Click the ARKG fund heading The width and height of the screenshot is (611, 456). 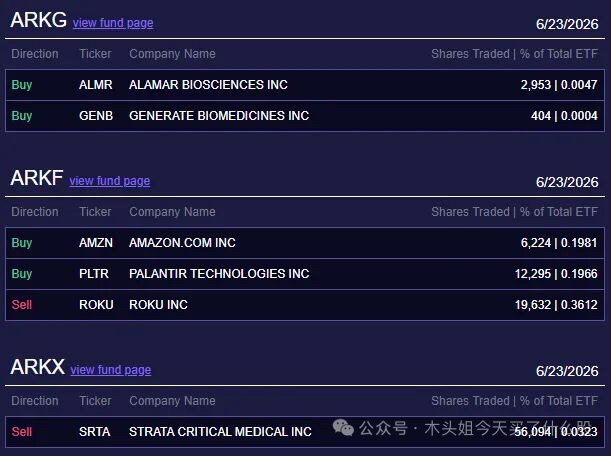point(39,20)
